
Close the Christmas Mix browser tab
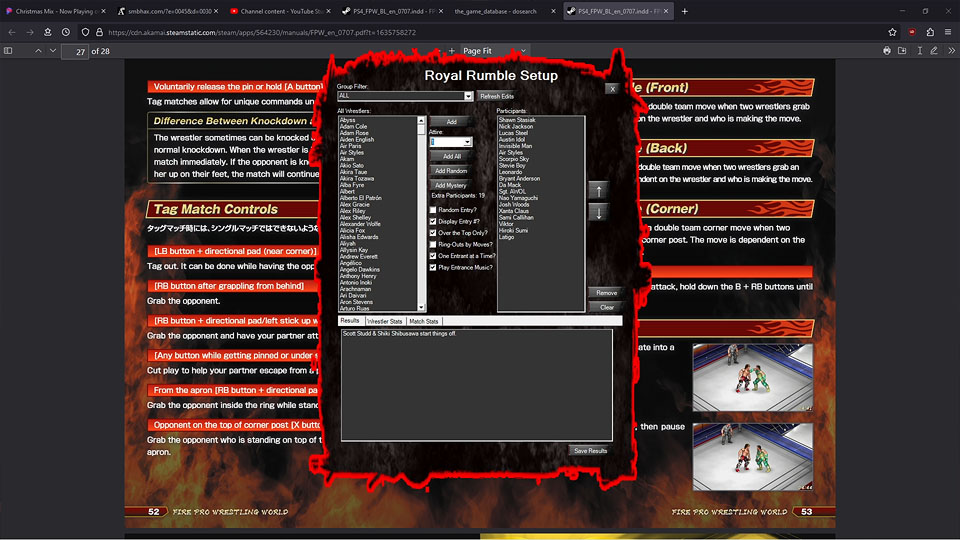click(103, 11)
